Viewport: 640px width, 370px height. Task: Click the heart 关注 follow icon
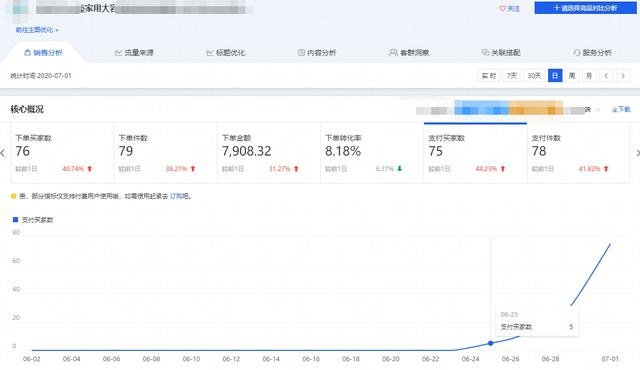coord(502,8)
